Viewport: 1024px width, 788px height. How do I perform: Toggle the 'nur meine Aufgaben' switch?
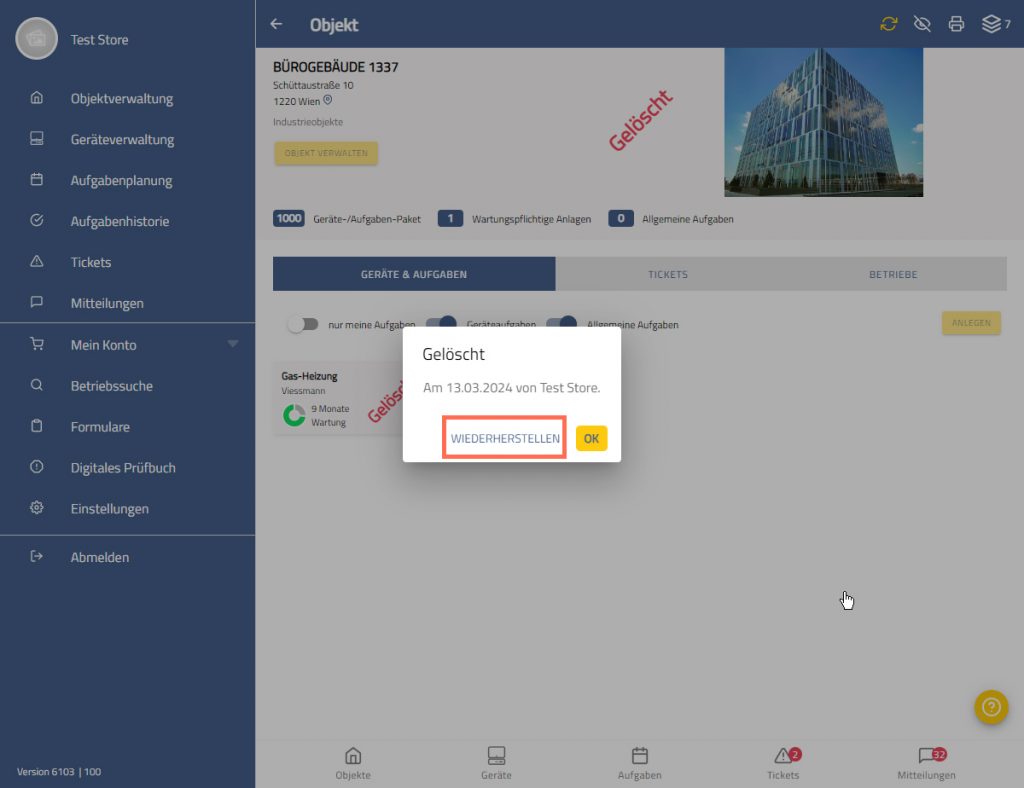[x=302, y=324]
